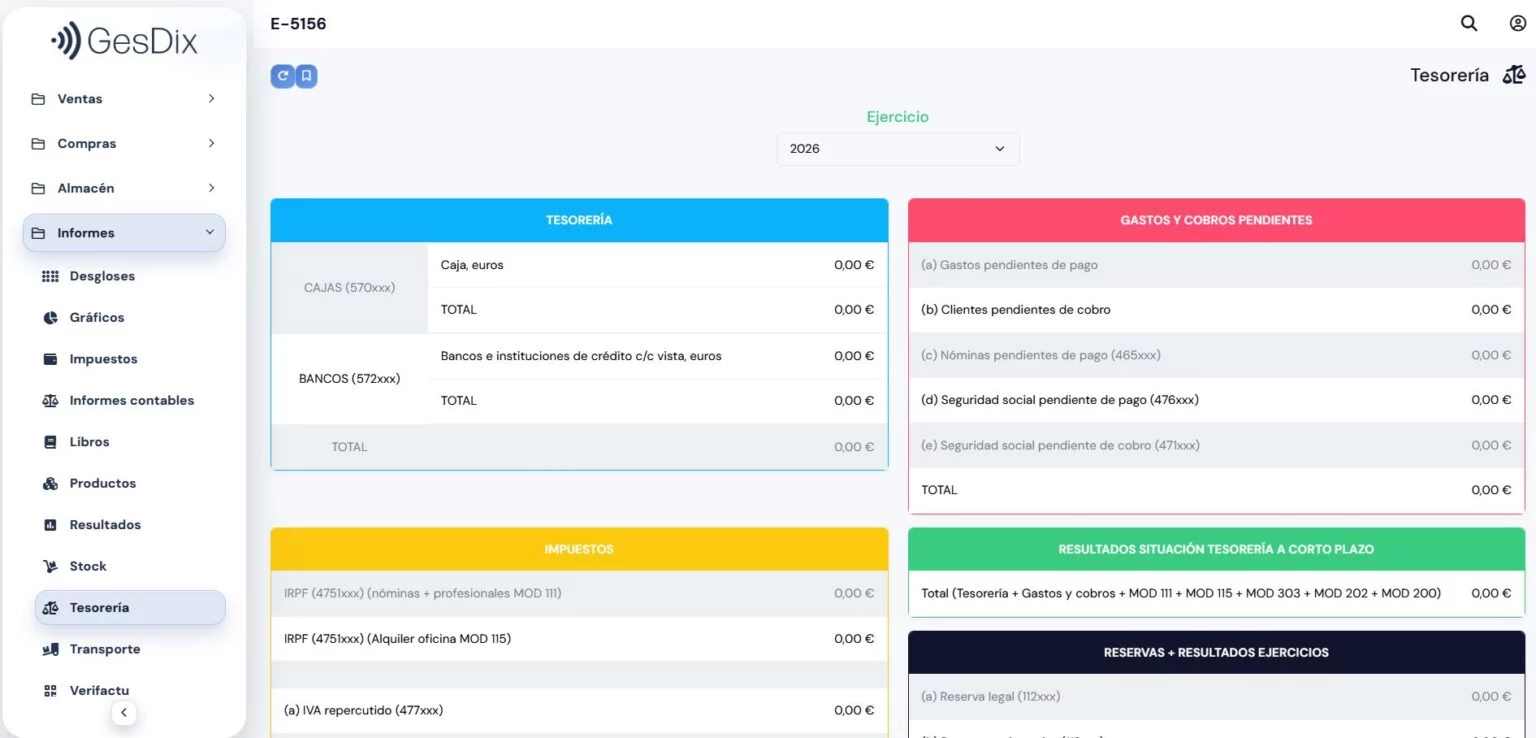Click the Transporte truck icon

click(50, 649)
